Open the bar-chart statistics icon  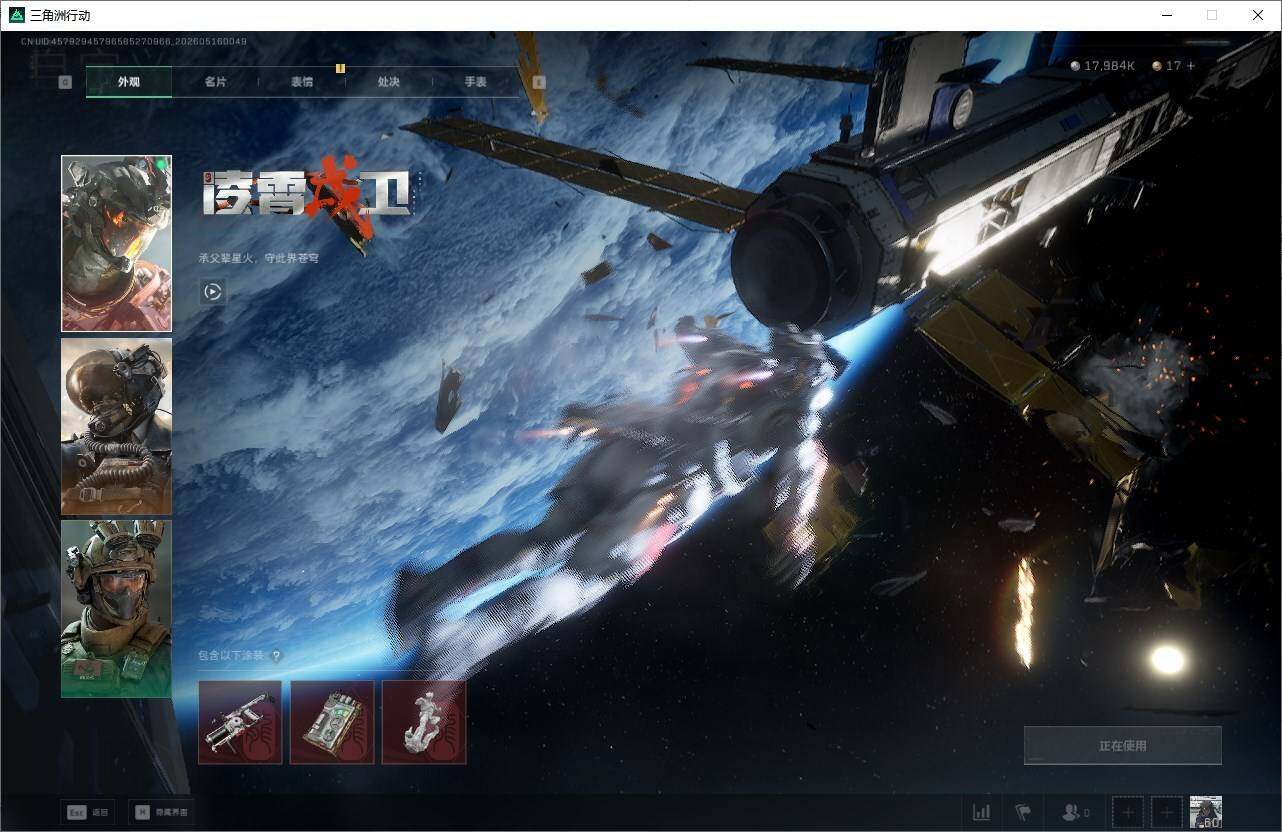click(982, 812)
